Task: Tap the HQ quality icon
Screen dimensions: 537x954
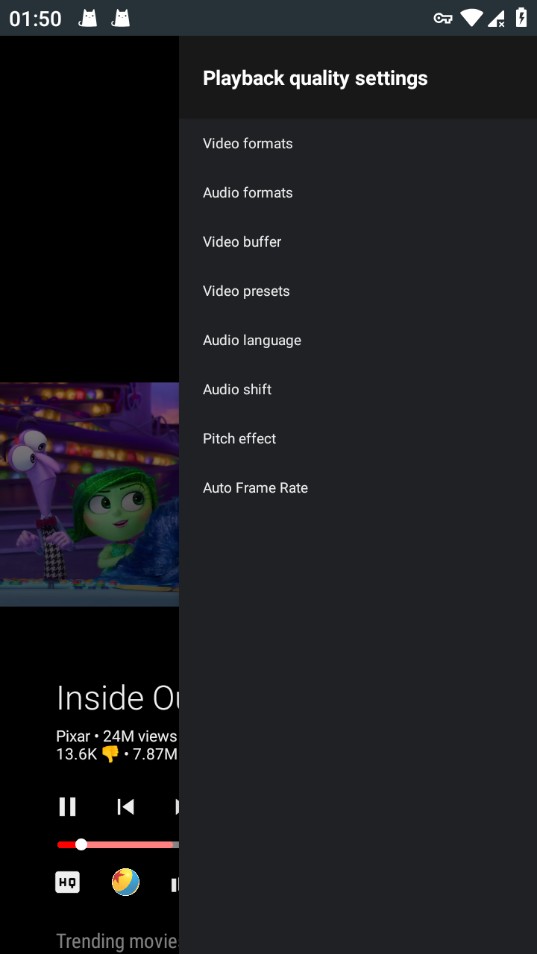Action: pos(67,882)
